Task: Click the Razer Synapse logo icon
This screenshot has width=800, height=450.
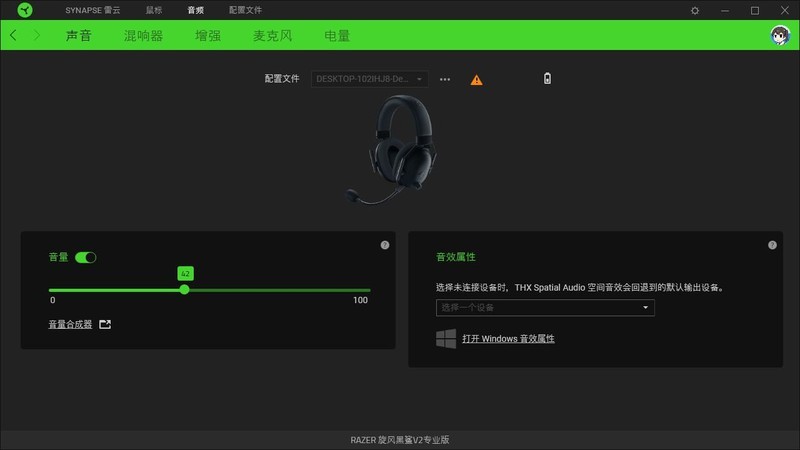Action: coord(24,10)
